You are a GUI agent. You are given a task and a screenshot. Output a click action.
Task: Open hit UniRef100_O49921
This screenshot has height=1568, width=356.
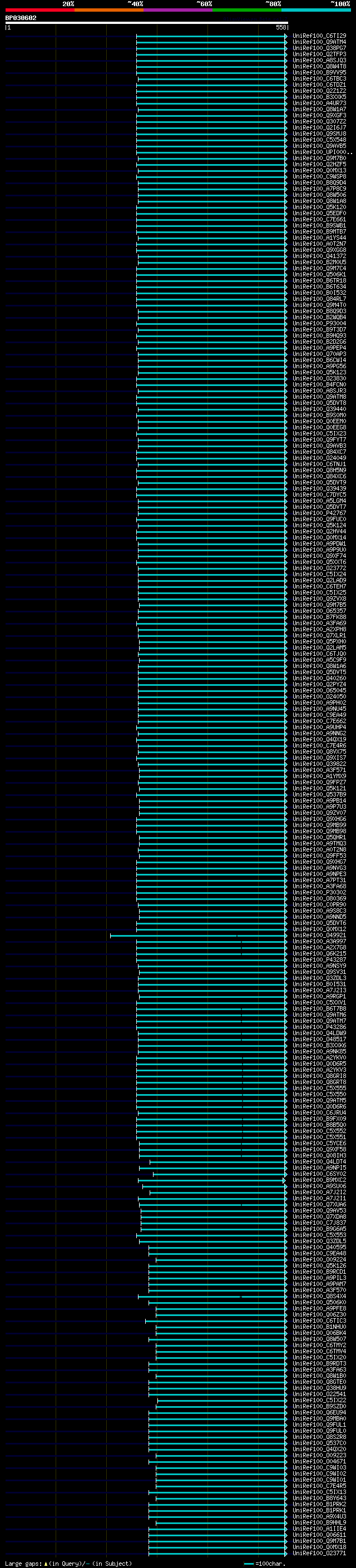click(x=319, y=936)
